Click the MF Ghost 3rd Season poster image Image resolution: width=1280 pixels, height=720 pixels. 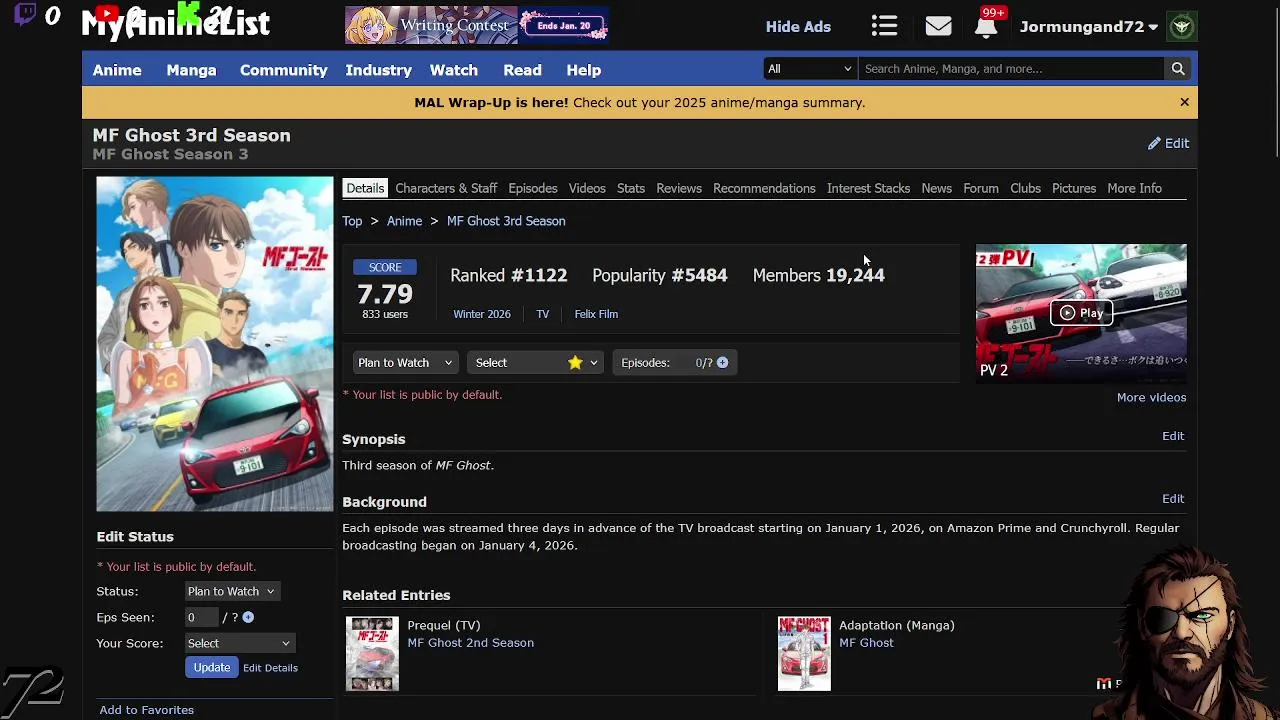215,344
